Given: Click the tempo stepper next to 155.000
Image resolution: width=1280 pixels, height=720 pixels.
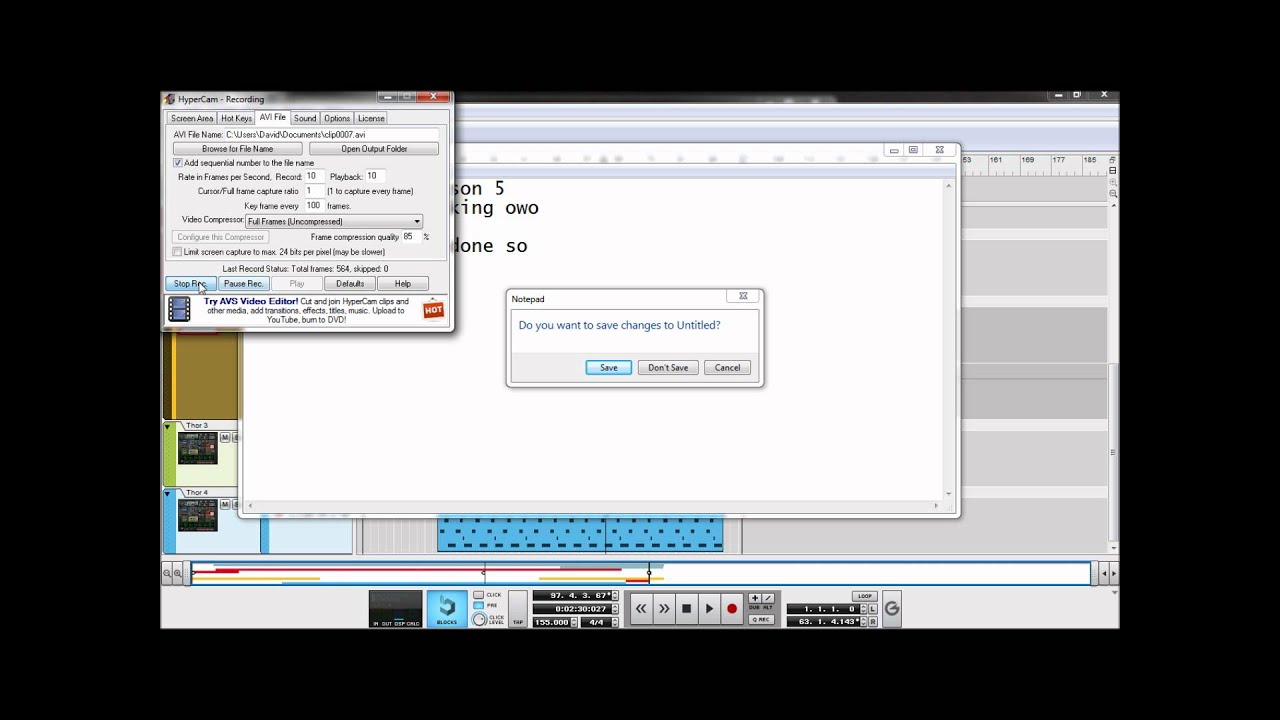Looking at the screenshot, I should tap(575, 622).
